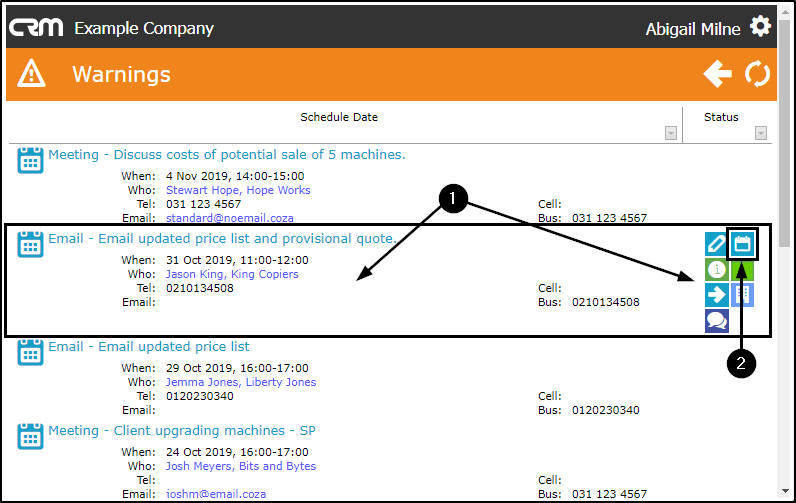796x503 pixels.
Task: Click the highlighted calendar reschedule icon
Action: pos(742,243)
